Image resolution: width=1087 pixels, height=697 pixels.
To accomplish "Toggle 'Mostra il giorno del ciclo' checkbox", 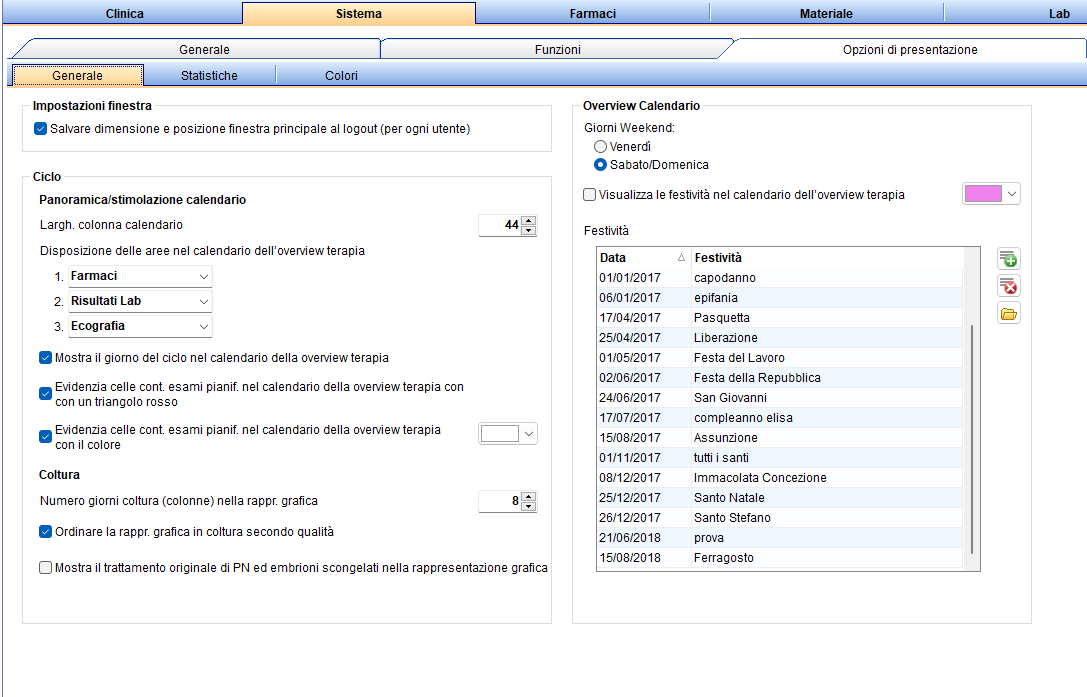I will 46,358.
